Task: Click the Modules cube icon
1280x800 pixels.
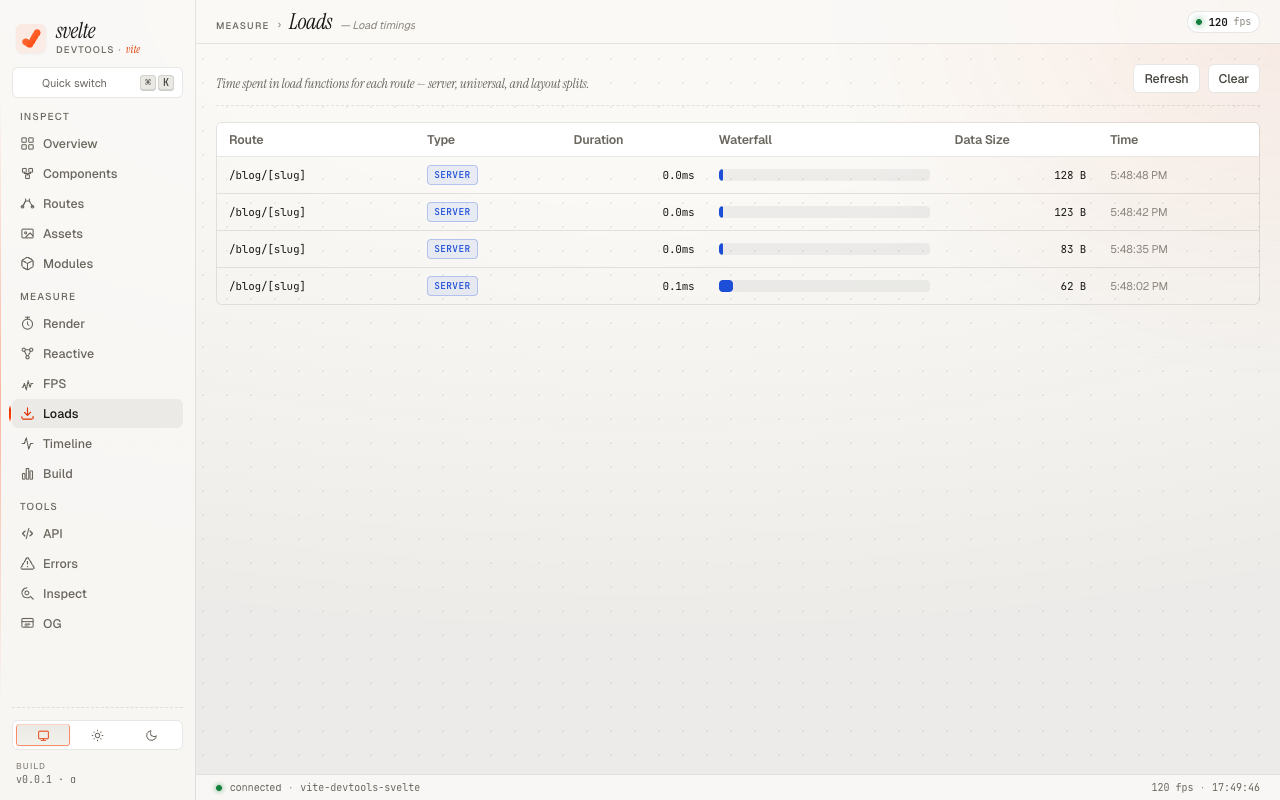Action: pos(28,264)
